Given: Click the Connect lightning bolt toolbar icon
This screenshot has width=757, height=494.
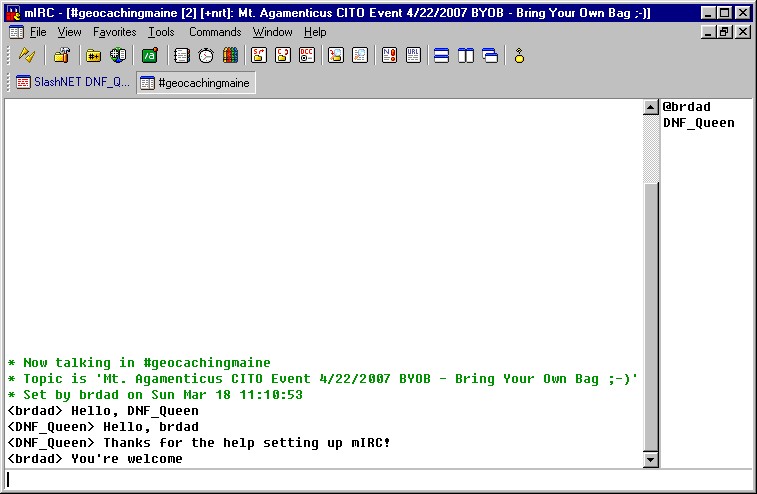Looking at the screenshot, I should click(27, 56).
